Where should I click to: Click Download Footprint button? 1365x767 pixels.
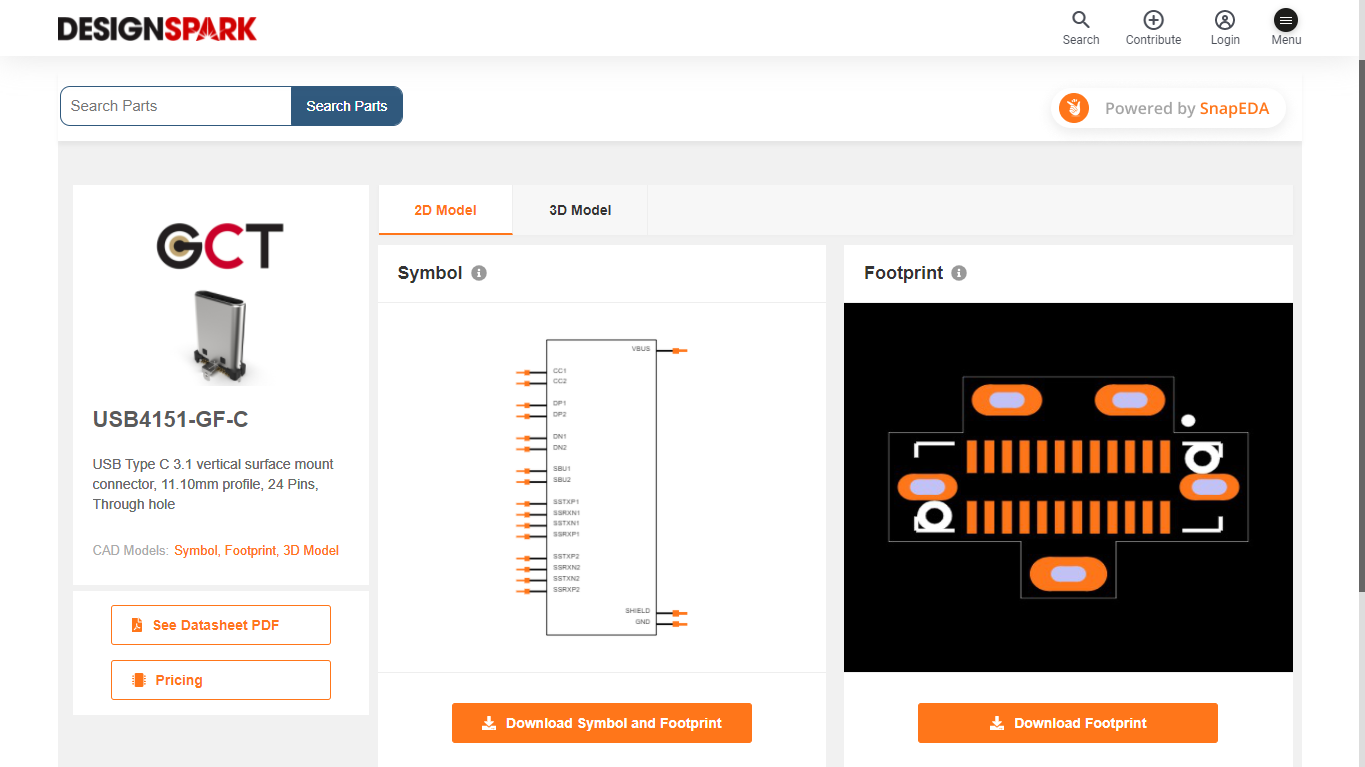point(1068,723)
